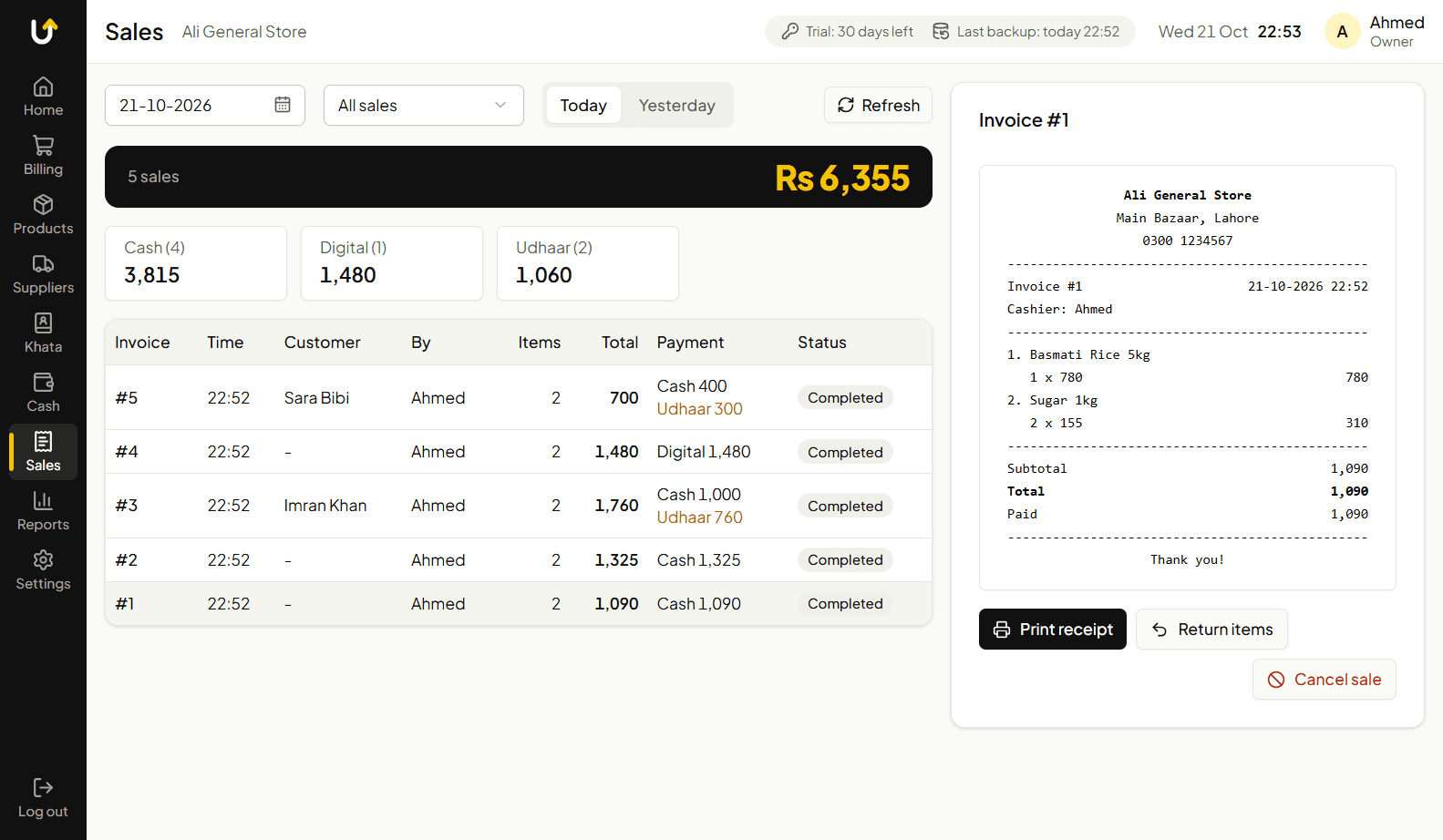The width and height of the screenshot is (1443, 840).
Task: Select invoice #1 in the sales table
Action: (x=519, y=603)
